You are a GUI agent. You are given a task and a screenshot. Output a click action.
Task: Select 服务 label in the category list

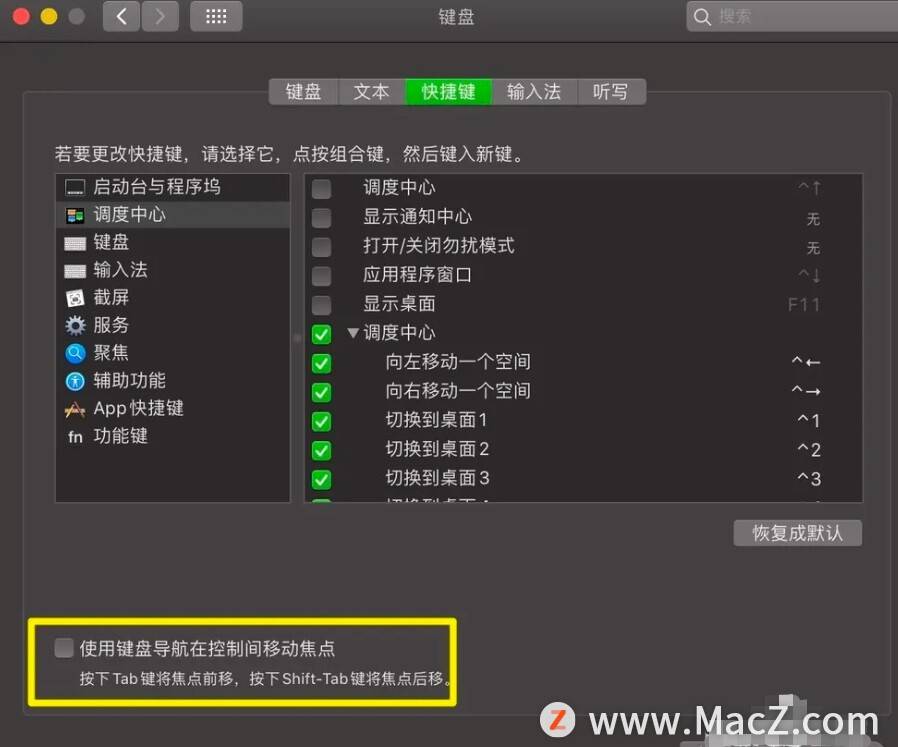click(x=111, y=325)
